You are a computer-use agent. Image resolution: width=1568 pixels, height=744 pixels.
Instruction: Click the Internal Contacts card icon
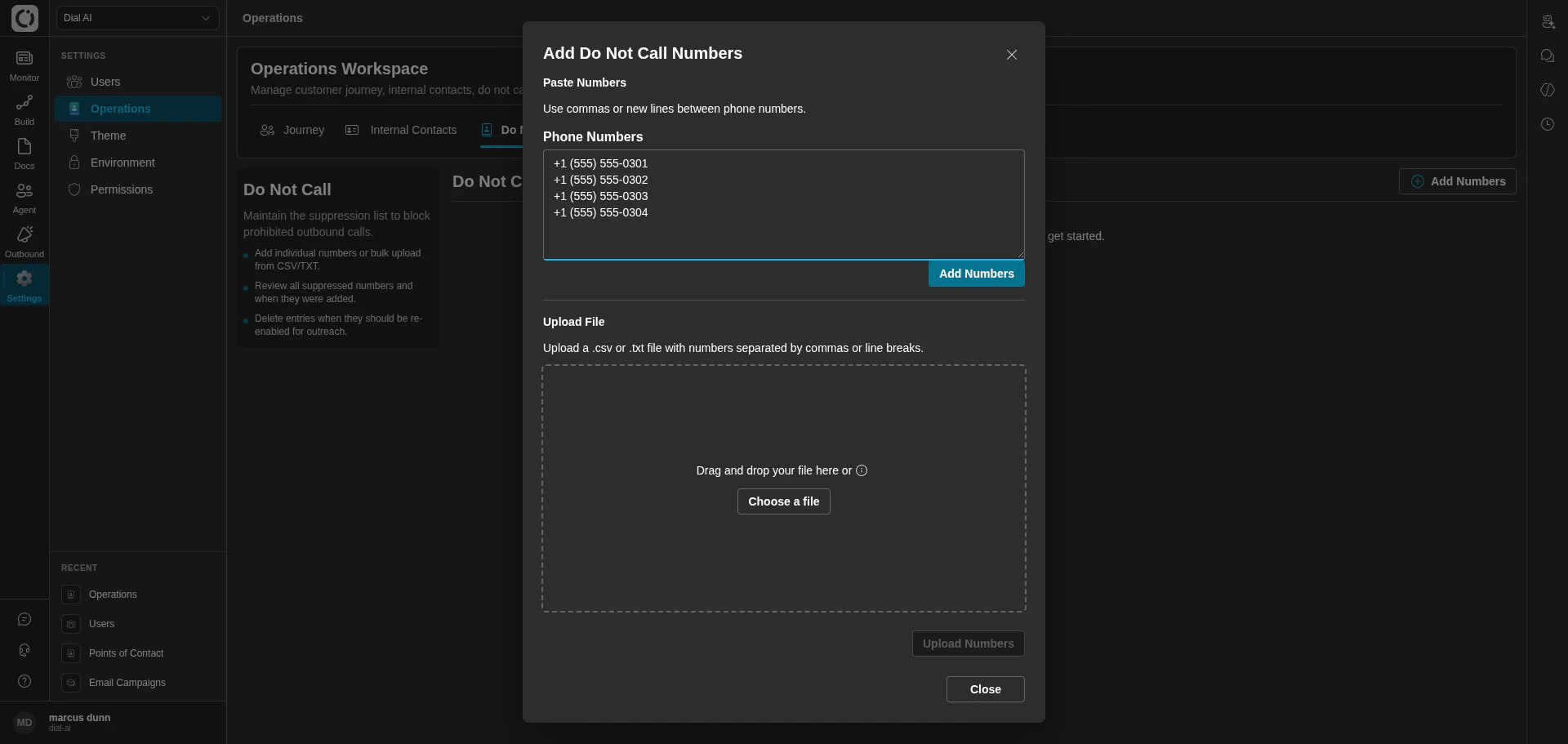(x=352, y=130)
